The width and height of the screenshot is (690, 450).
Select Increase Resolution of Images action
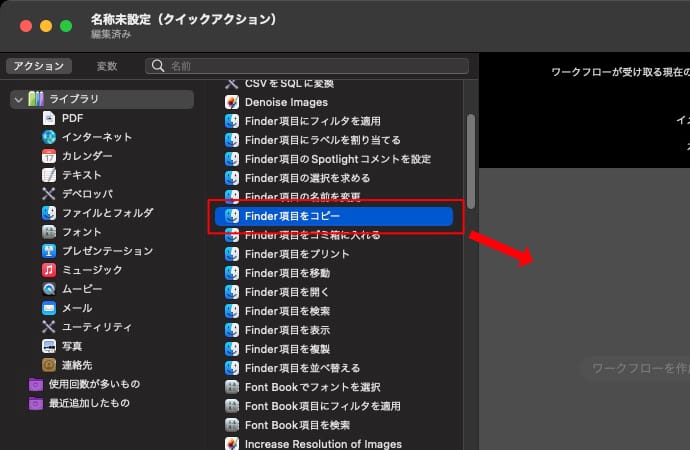tap(322, 443)
